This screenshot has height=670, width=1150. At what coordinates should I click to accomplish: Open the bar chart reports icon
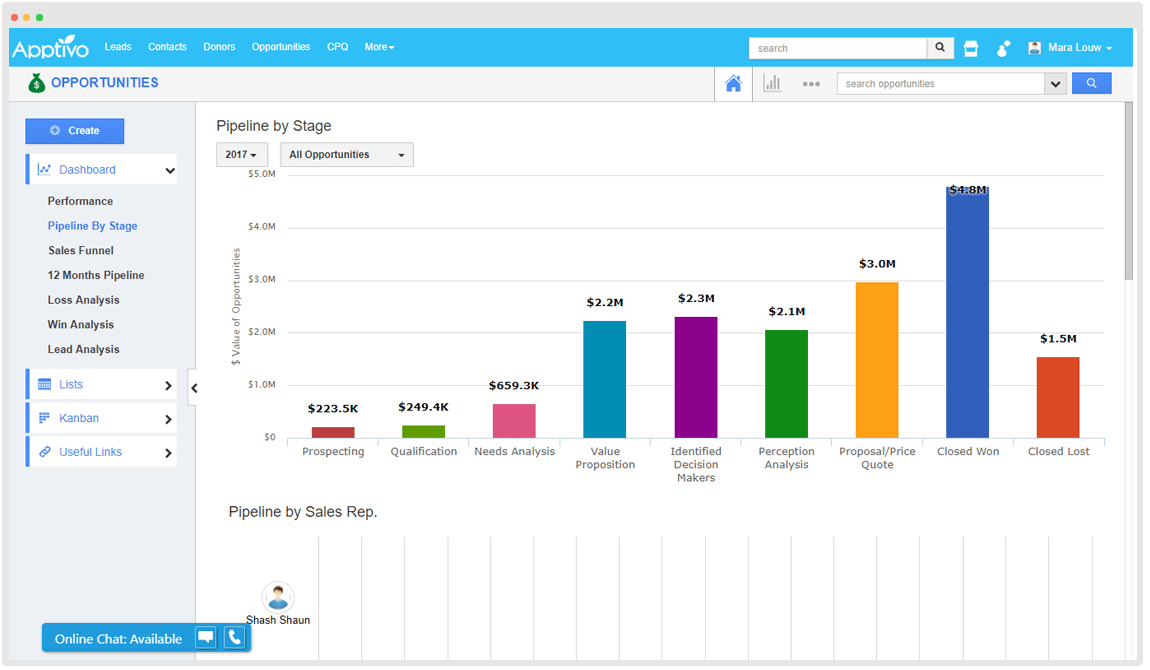tap(772, 84)
